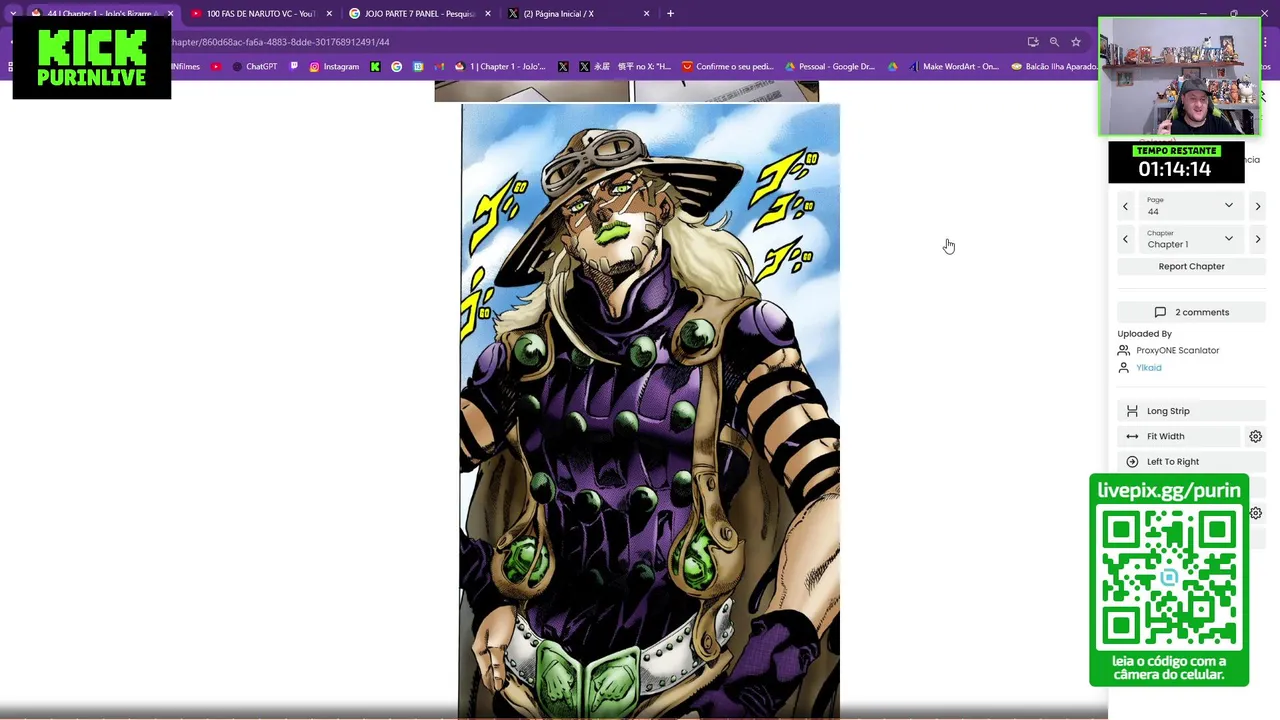Toggle the Fit Width image setting

tap(1180, 436)
